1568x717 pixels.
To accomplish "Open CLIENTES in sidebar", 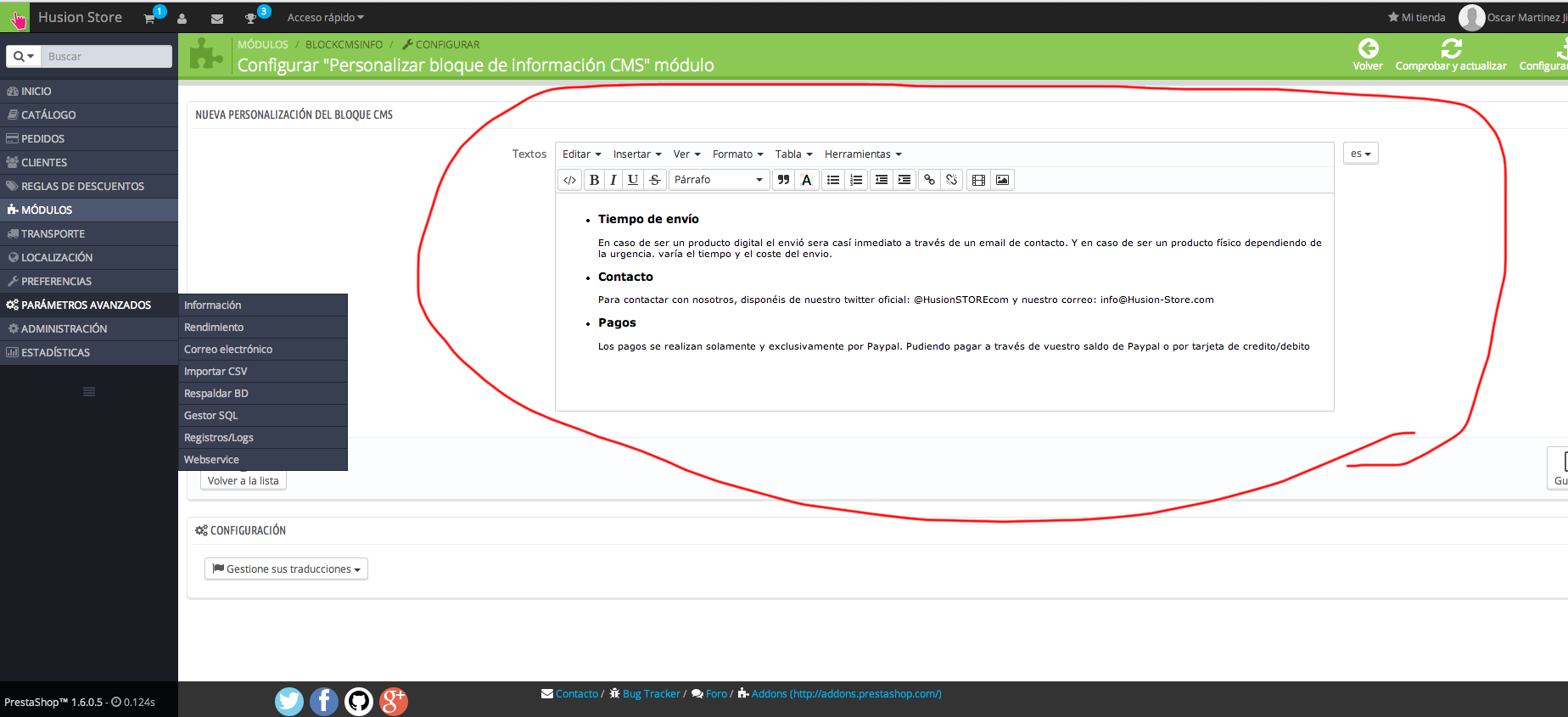I will (89, 162).
